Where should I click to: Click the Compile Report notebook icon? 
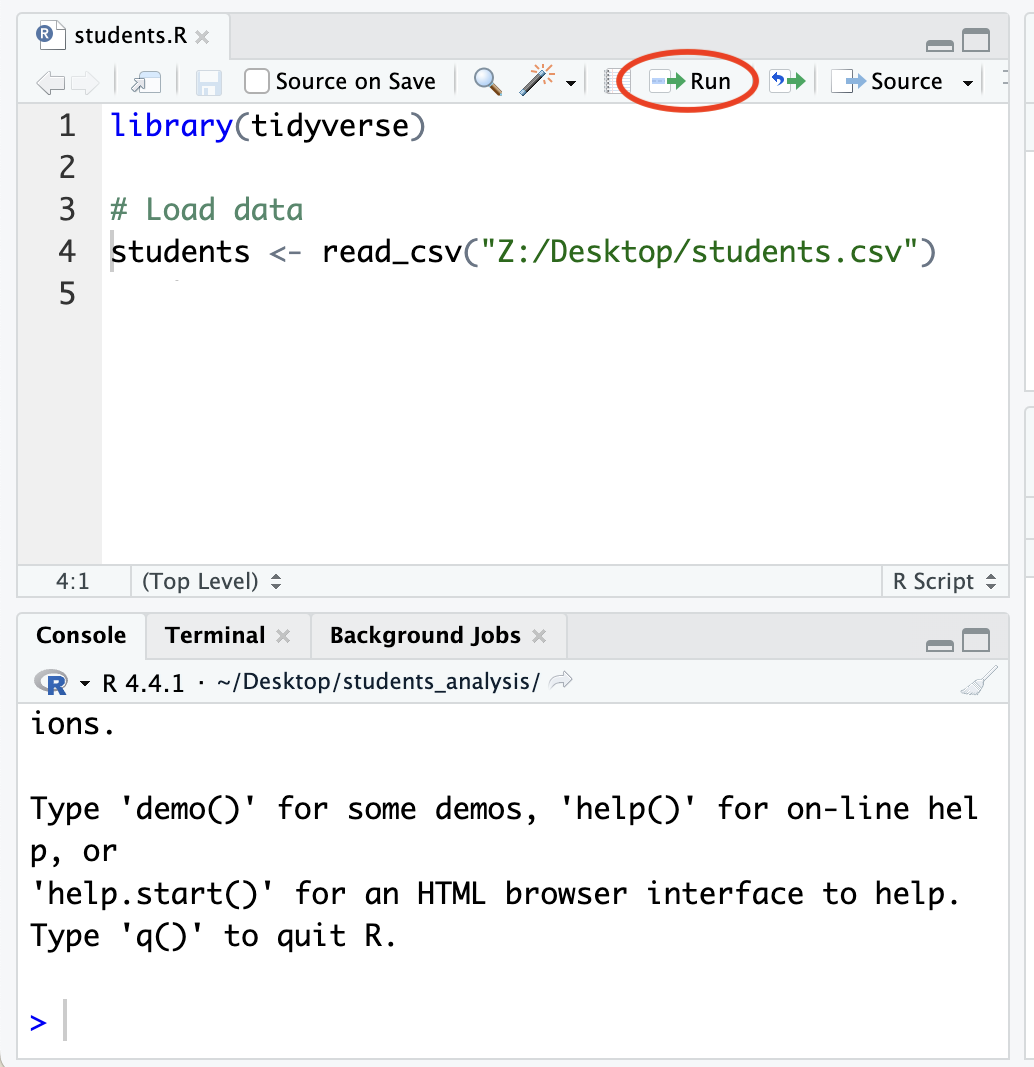click(616, 81)
